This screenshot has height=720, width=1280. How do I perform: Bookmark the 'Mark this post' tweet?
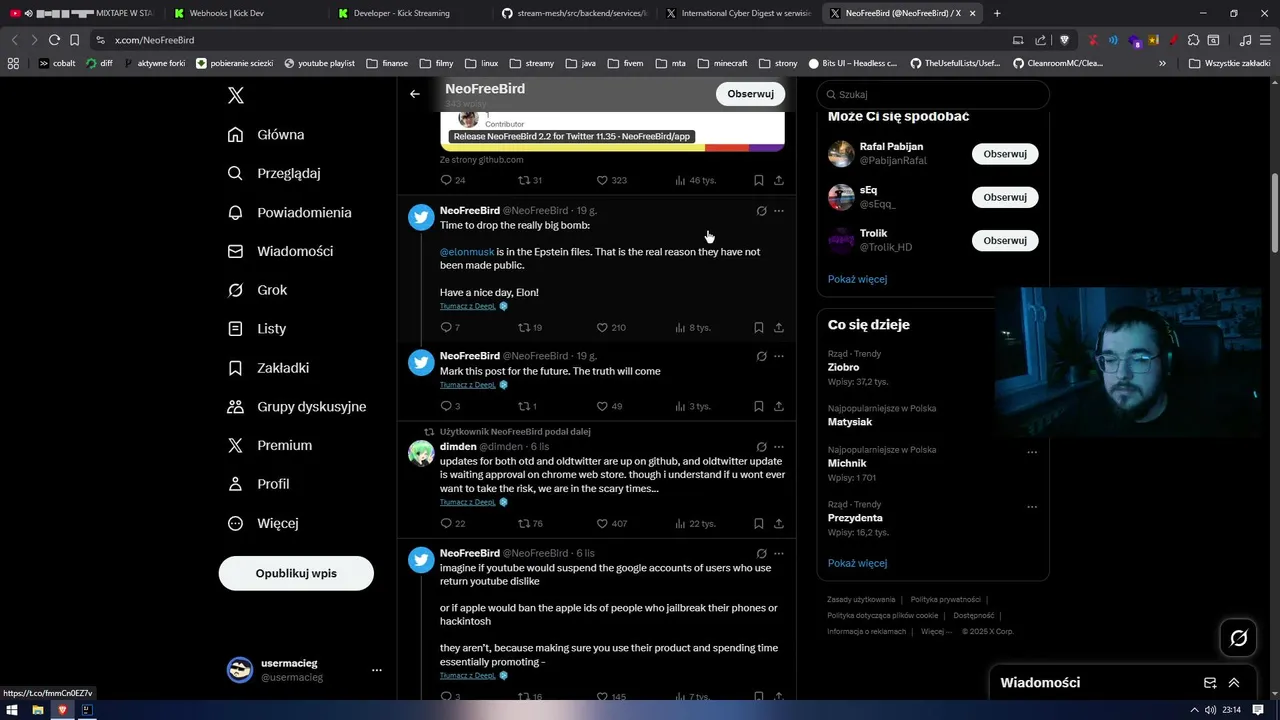(758, 406)
